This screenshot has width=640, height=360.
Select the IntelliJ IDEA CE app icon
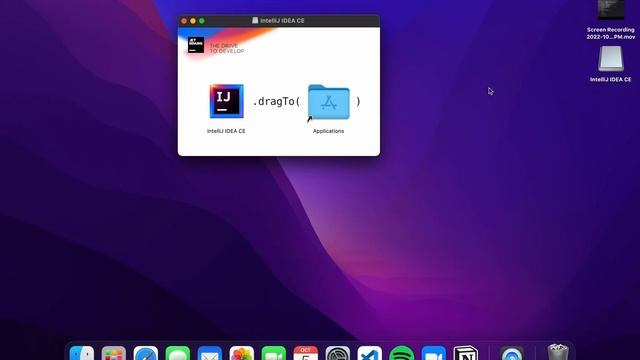coord(227,101)
